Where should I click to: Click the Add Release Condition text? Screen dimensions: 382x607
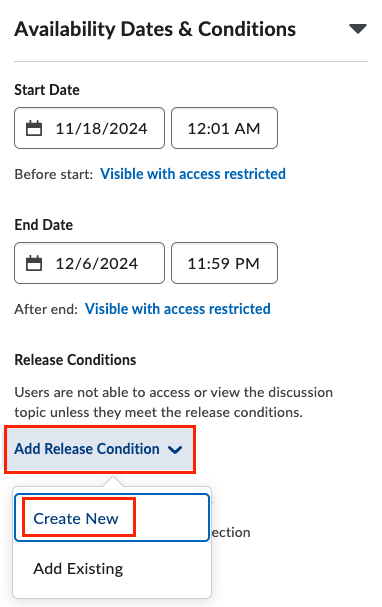[87, 449]
